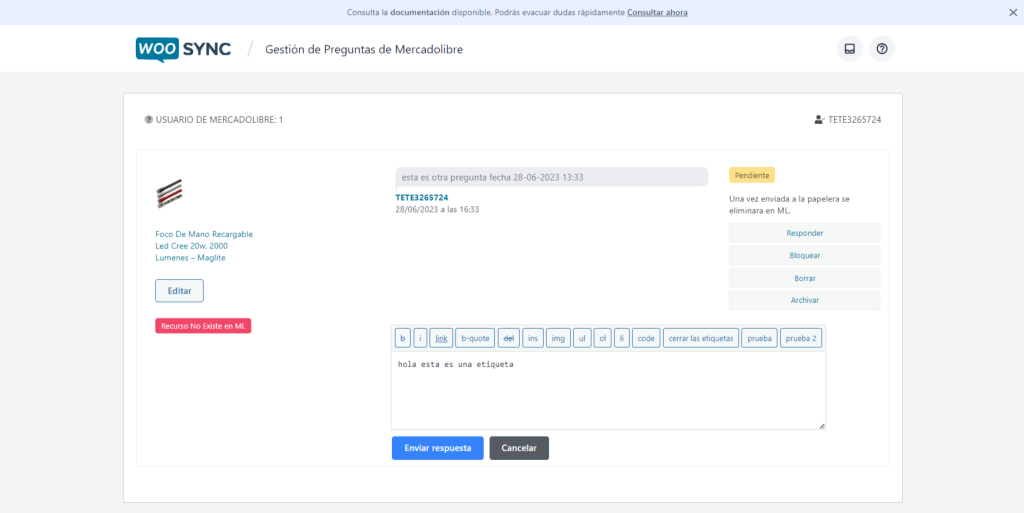This screenshot has height=513, width=1024.
Task: Insert the 'prueba 2' quick tag
Action: click(x=801, y=338)
